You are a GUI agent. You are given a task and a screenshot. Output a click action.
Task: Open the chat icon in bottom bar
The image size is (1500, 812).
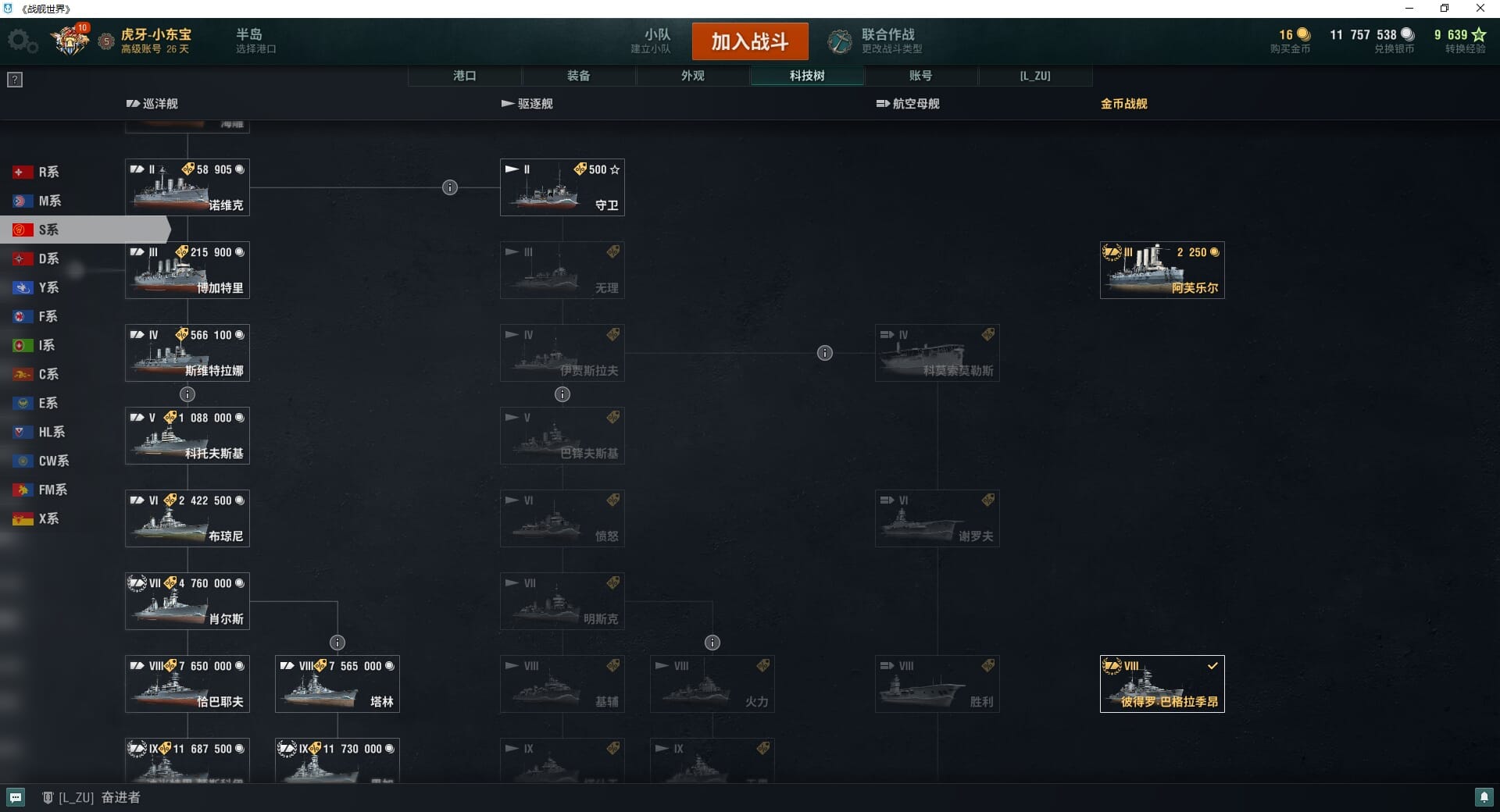(x=16, y=797)
